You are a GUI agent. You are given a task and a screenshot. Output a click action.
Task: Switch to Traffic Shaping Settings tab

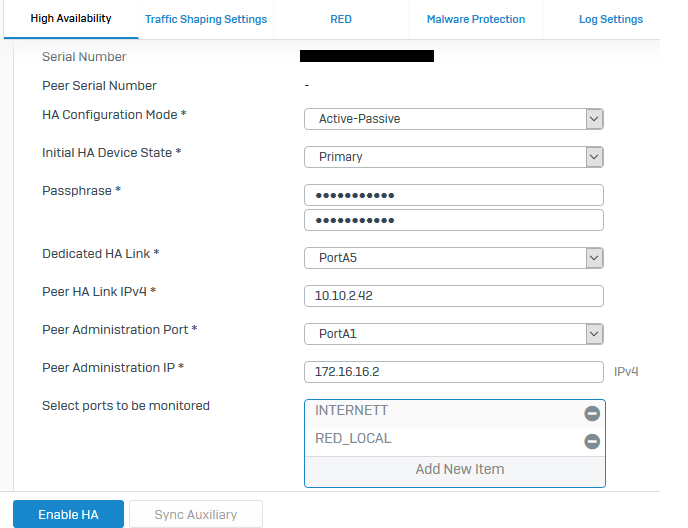[206, 19]
